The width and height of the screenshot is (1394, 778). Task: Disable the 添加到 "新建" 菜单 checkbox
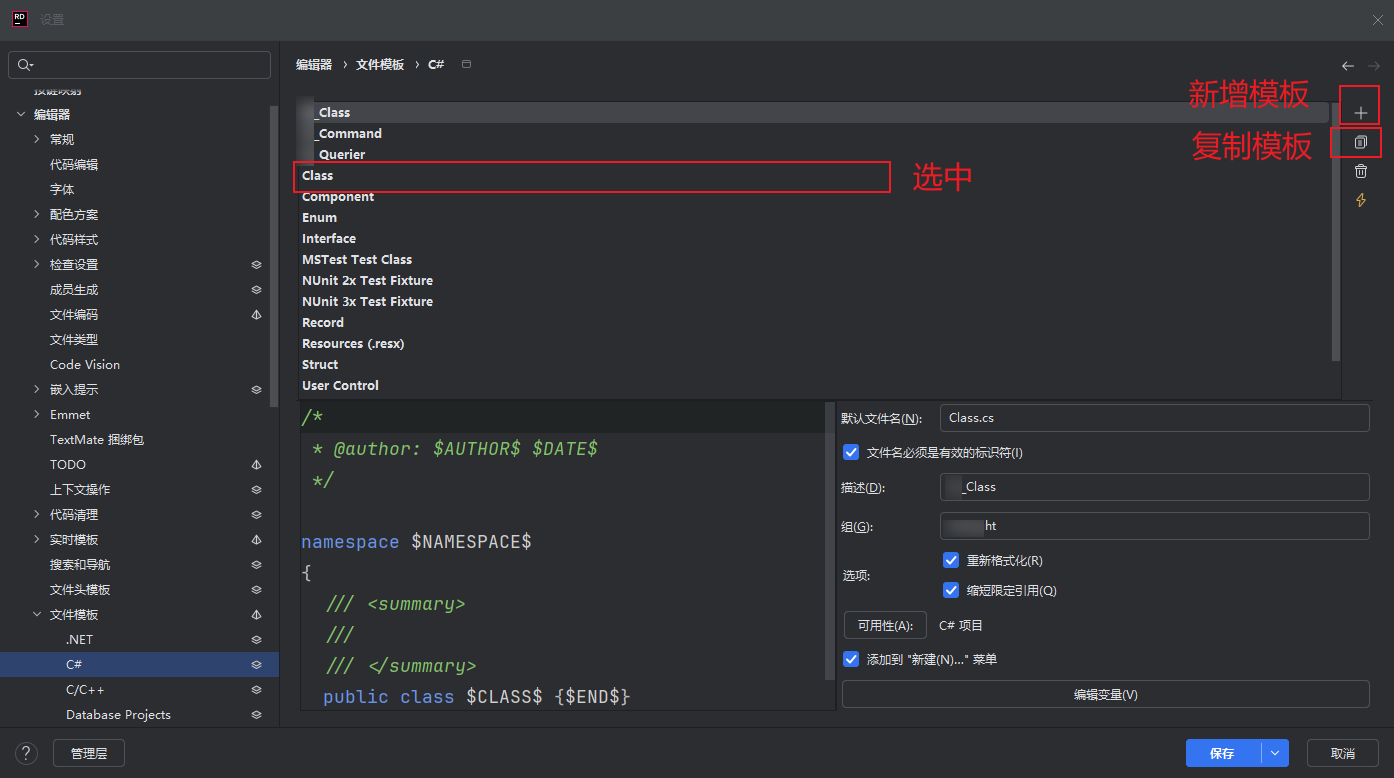click(x=851, y=660)
